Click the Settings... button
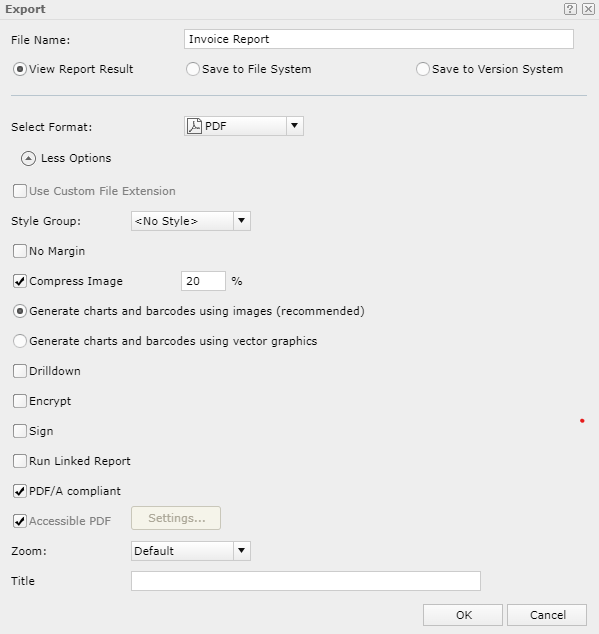The width and height of the screenshot is (599, 634). pyautogui.click(x=176, y=518)
